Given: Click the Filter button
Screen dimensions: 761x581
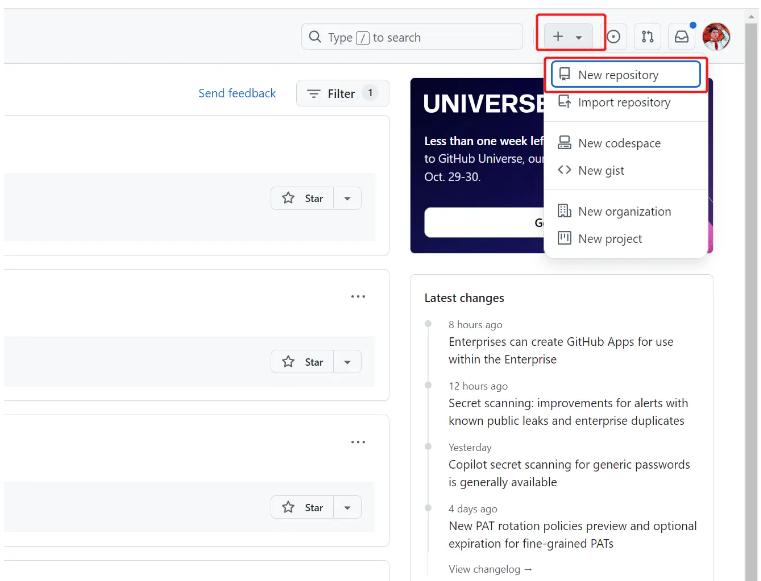Looking at the screenshot, I should (342, 94).
